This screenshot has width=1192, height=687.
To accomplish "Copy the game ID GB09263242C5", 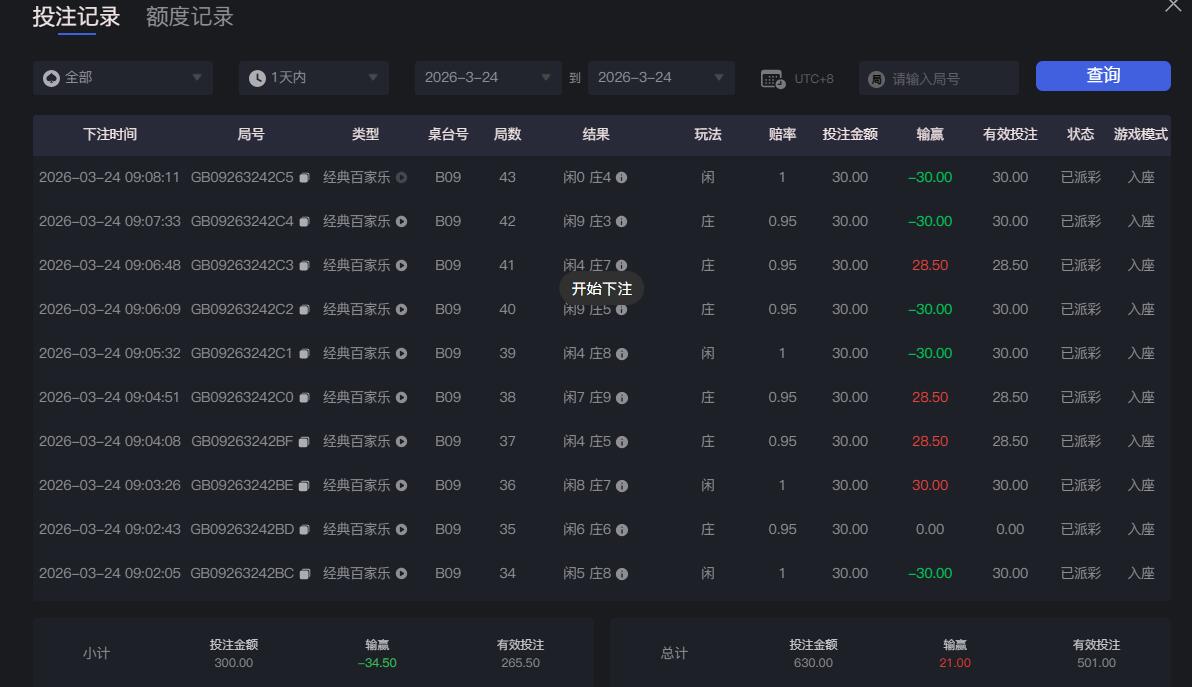I will pos(305,177).
